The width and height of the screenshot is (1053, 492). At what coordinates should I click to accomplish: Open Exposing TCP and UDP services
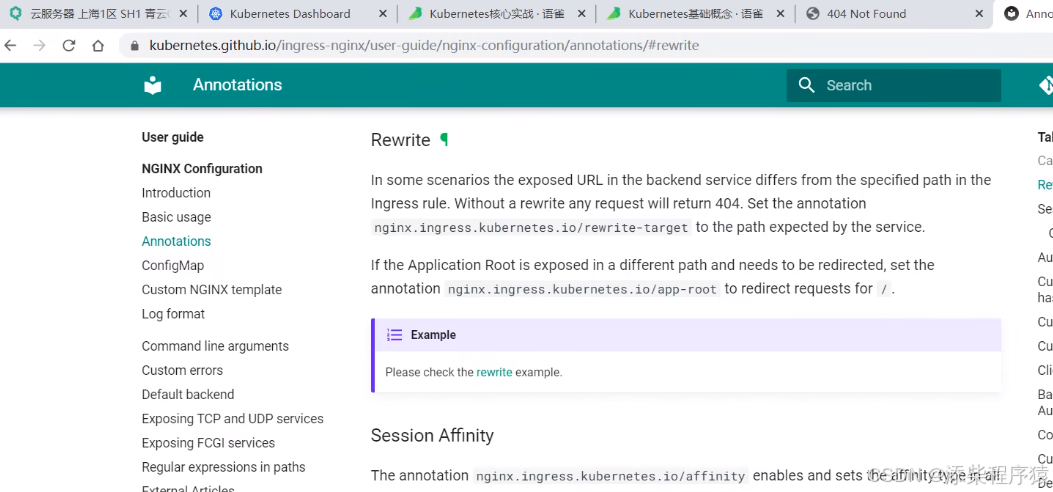point(232,418)
